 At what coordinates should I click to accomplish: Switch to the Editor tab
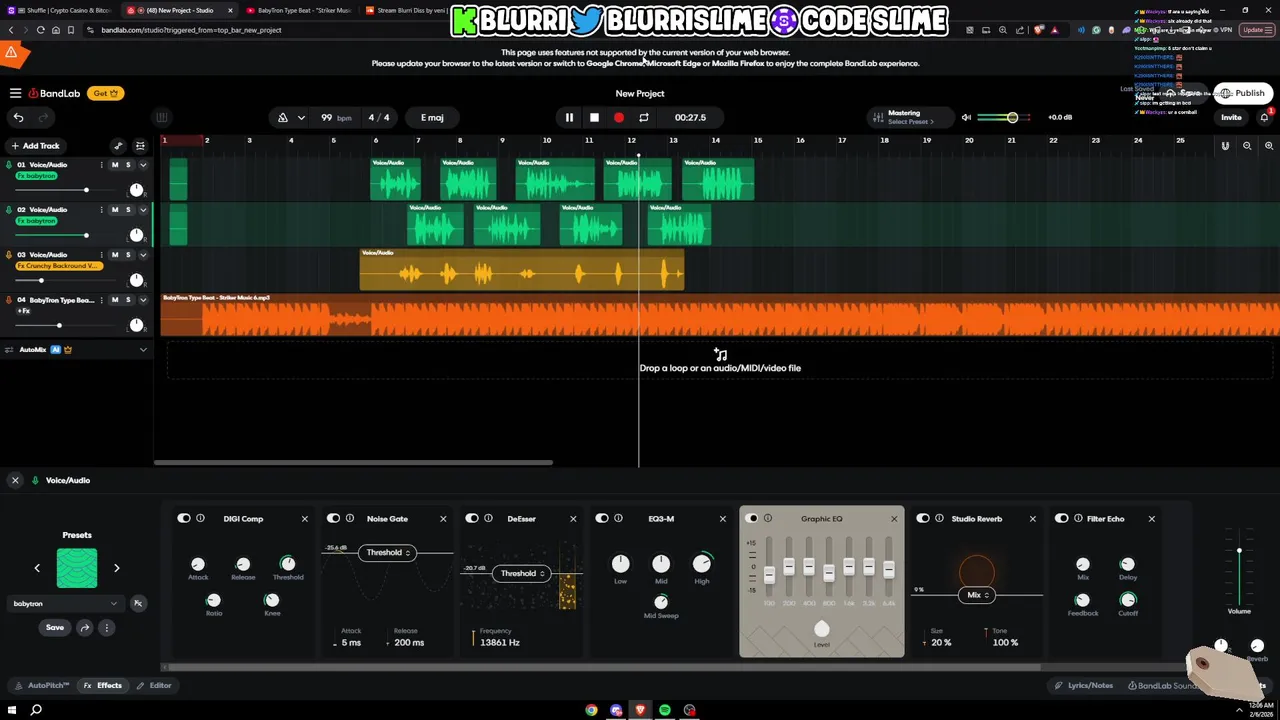pos(155,686)
